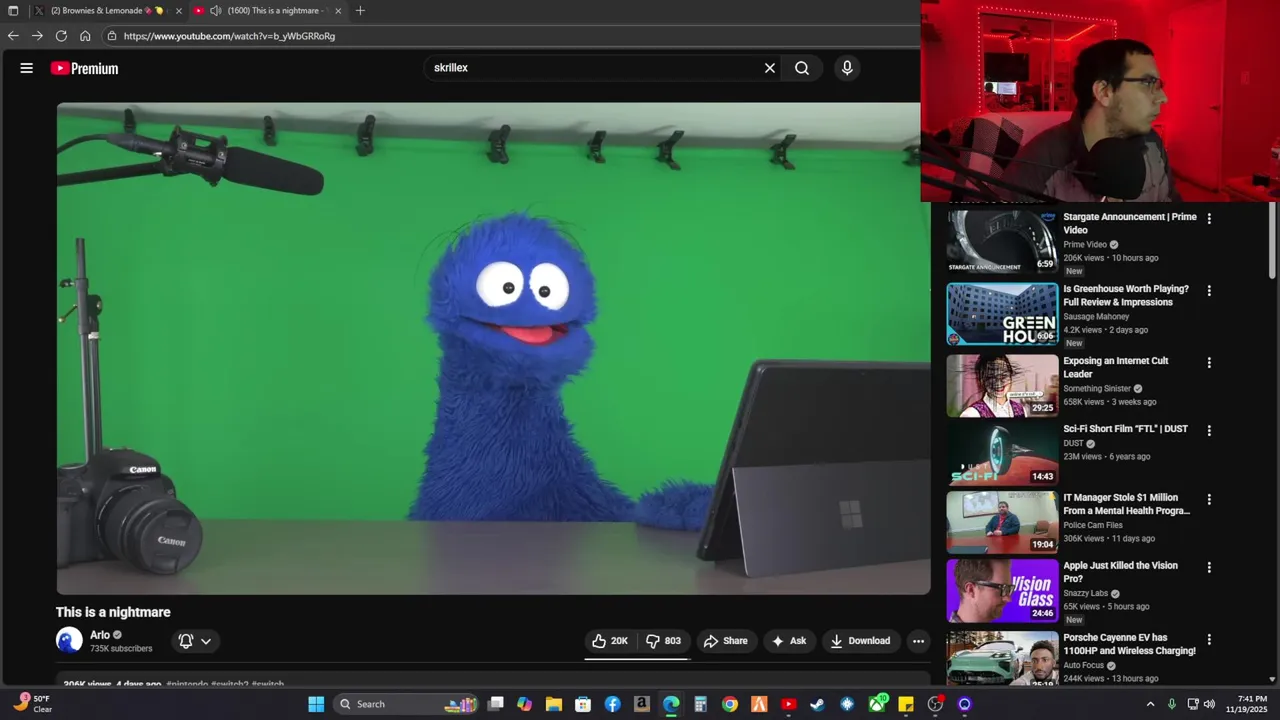Open Amazon from the taskbar
The height and width of the screenshot is (720, 1280).
[x=642, y=704]
